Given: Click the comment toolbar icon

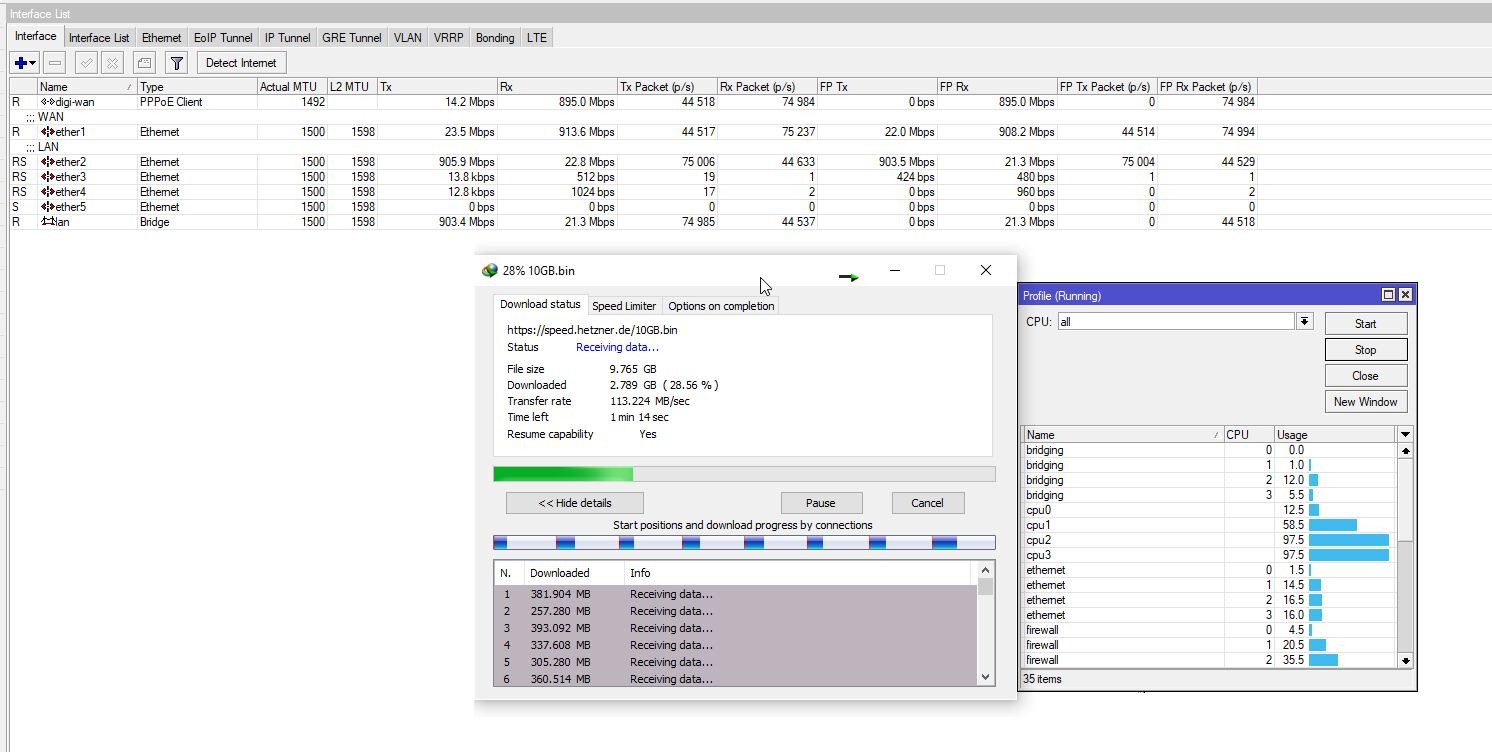Looking at the screenshot, I should 144,63.
